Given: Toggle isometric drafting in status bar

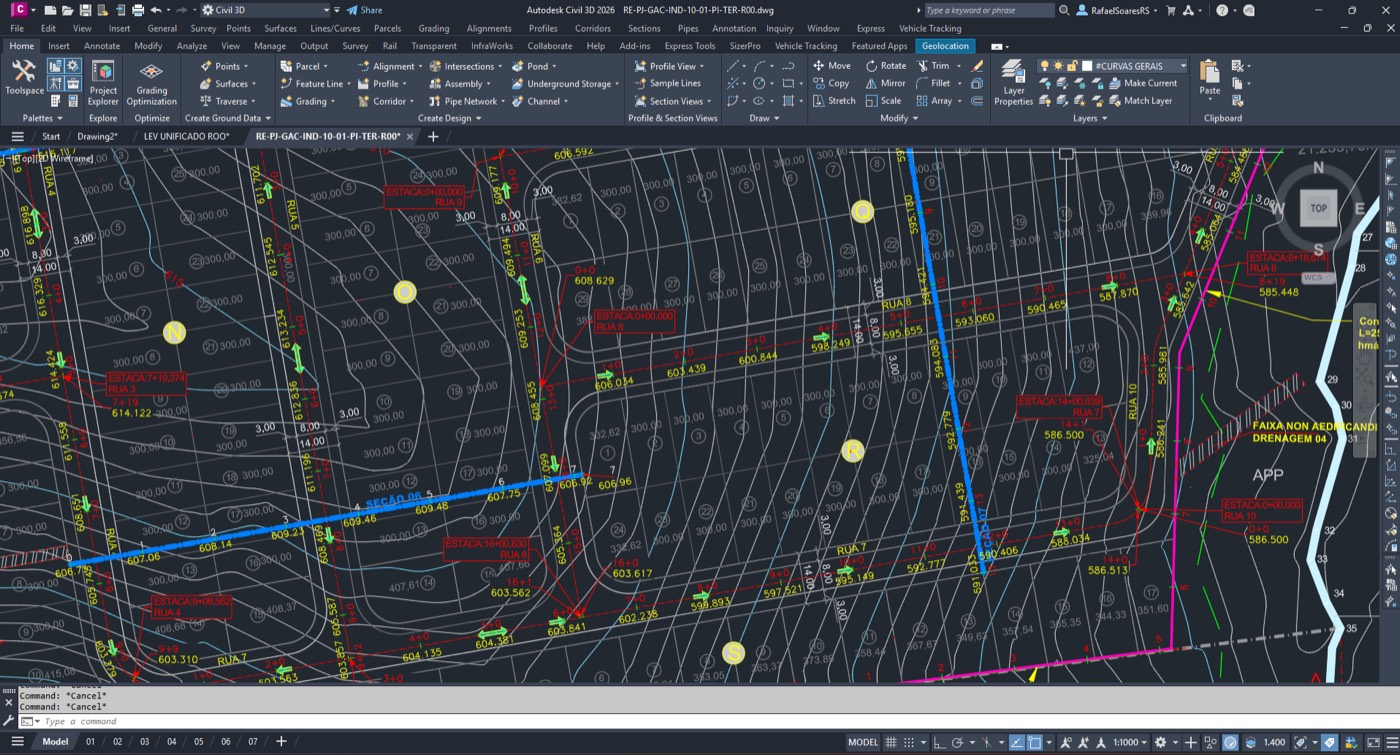Looking at the screenshot, I should (x=987, y=742).
